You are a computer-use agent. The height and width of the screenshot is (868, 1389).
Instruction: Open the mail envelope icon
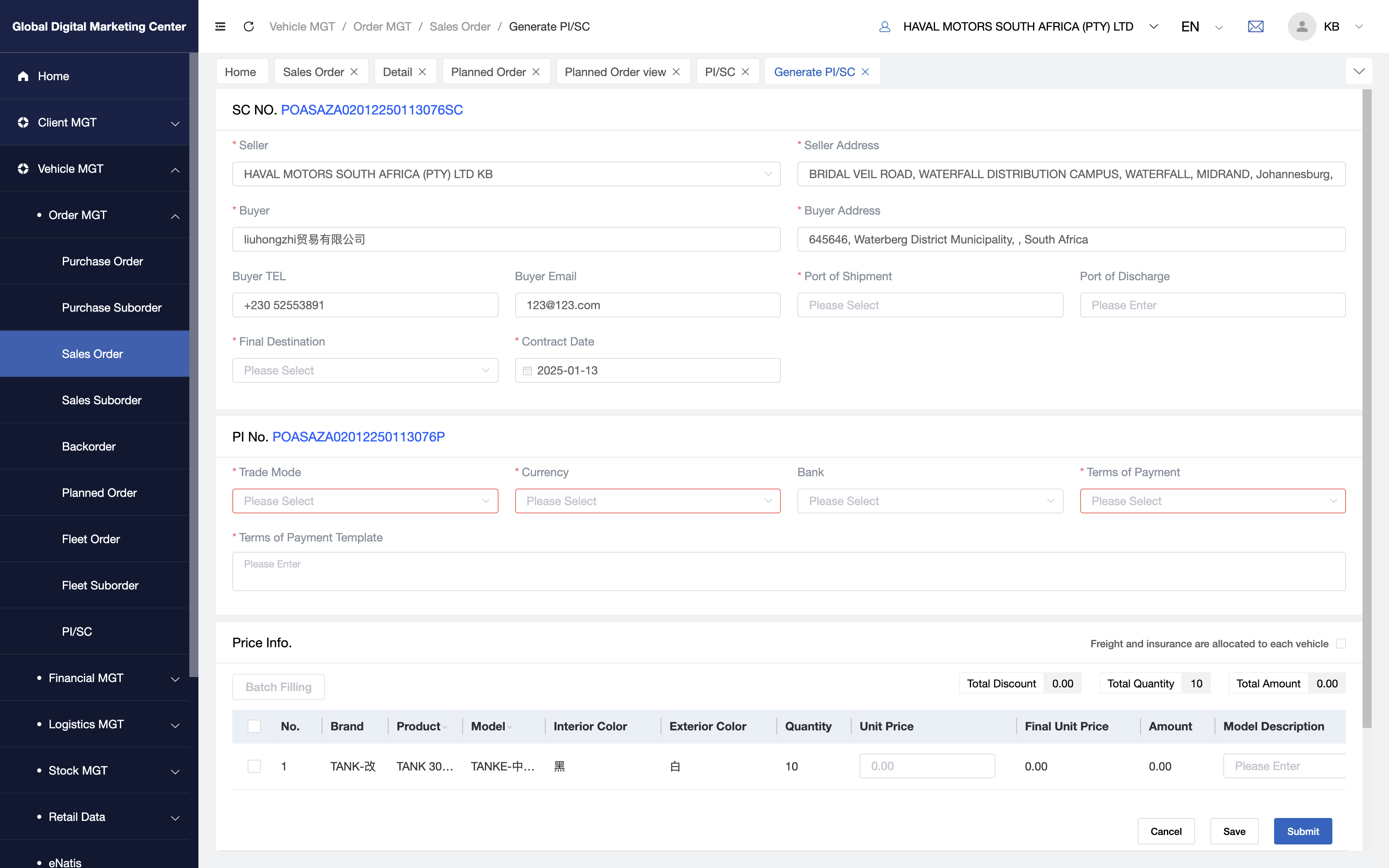(1255, 26)
